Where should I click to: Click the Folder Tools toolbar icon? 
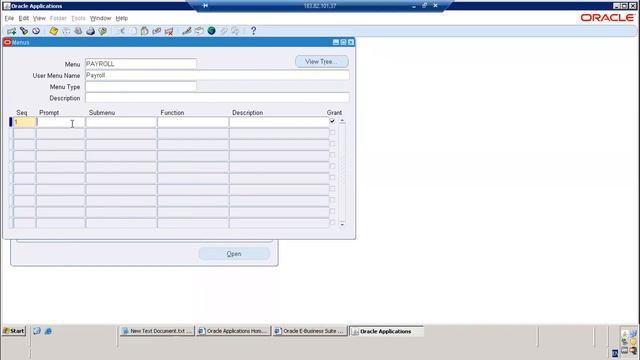236,31
